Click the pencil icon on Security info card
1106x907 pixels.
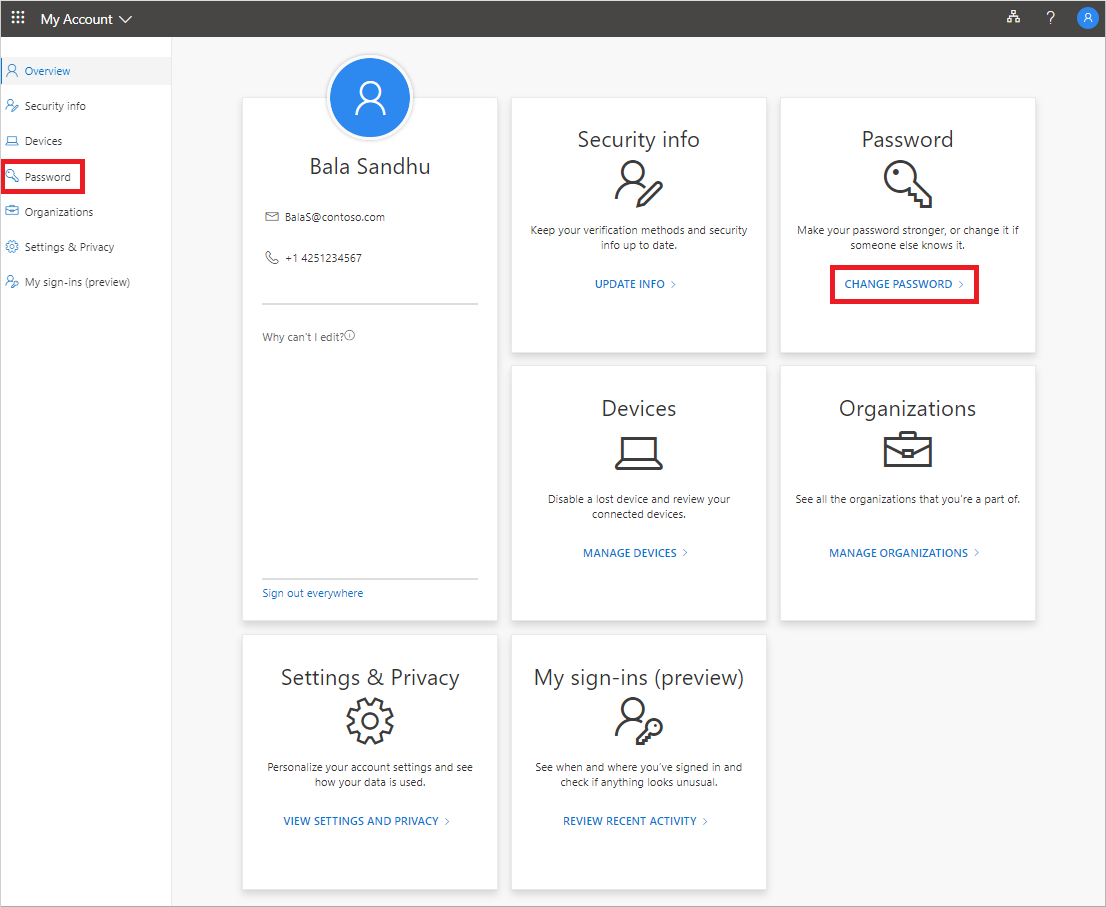pyautogui.click(x=638, y=185)
